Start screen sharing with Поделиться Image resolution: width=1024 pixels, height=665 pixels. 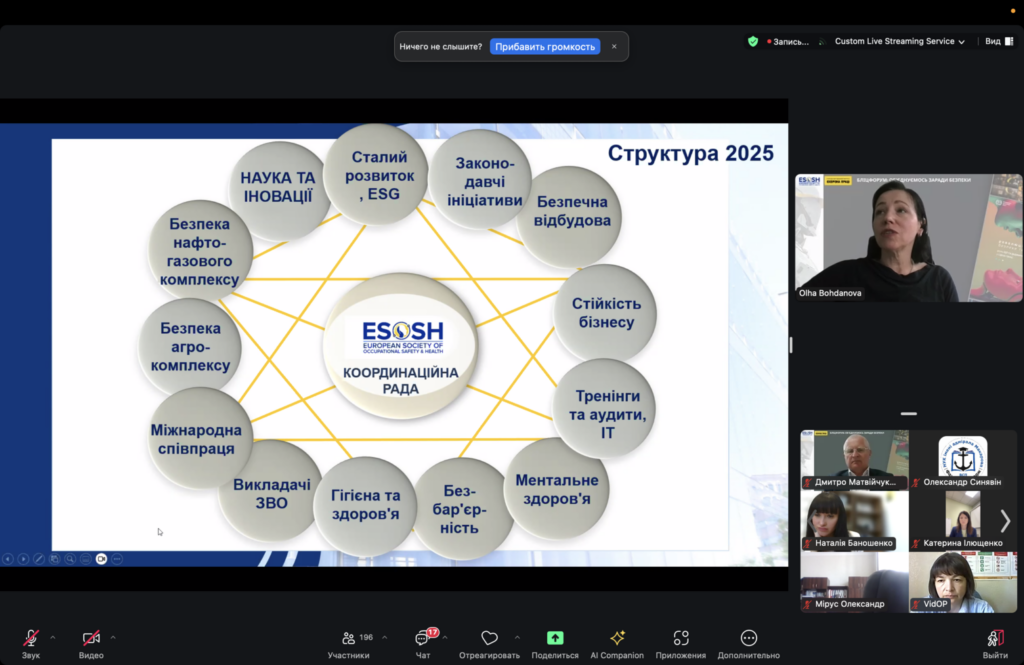555,639
